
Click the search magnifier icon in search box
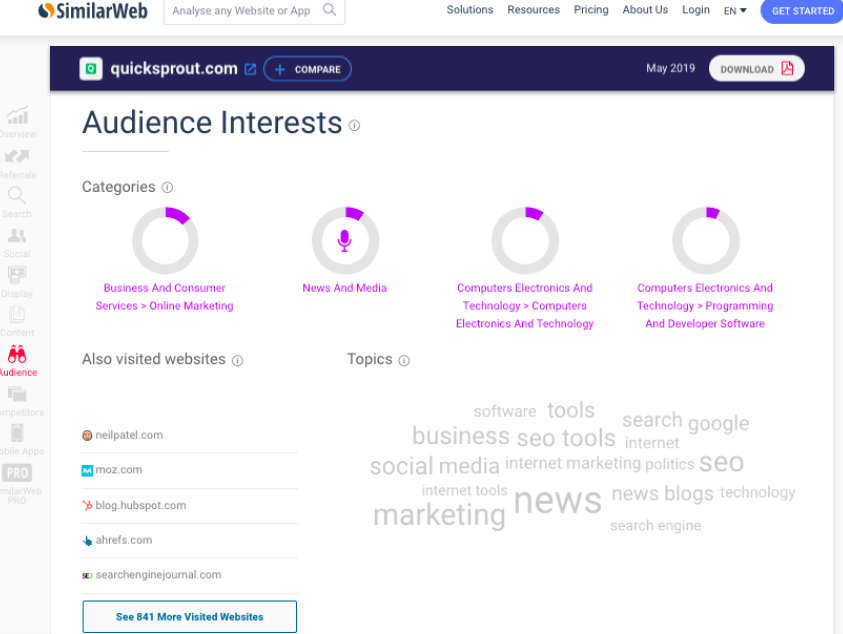click(329, 11)
